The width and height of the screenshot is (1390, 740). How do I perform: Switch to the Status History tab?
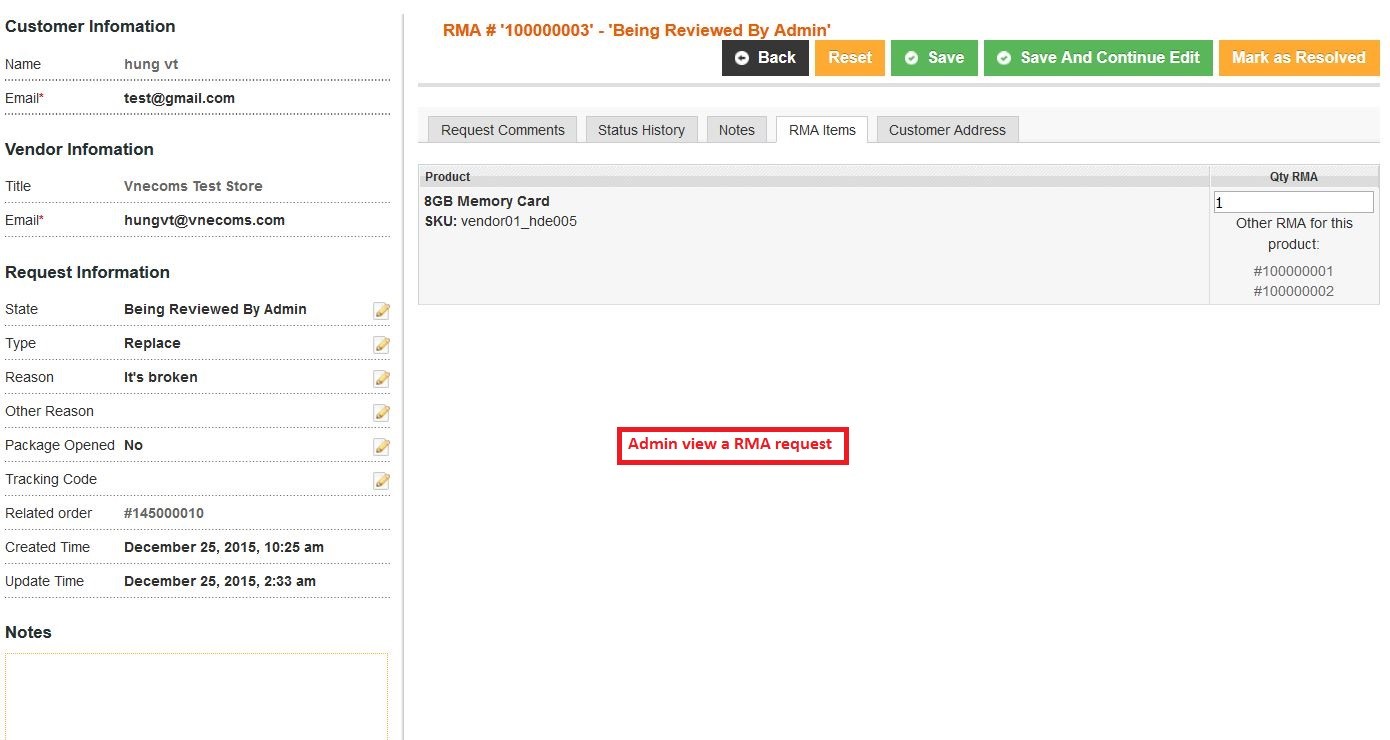tap(641, 130)
